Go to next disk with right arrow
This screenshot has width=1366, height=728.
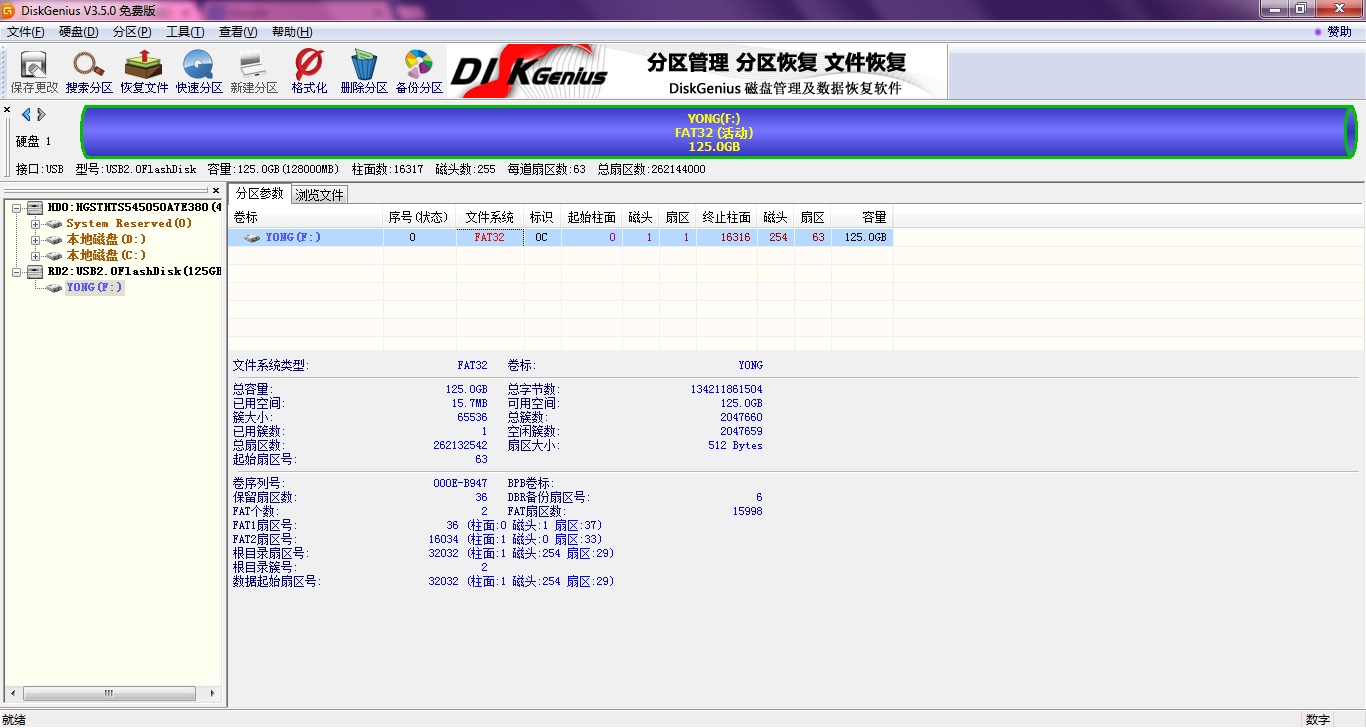click(x=41, y=115)
